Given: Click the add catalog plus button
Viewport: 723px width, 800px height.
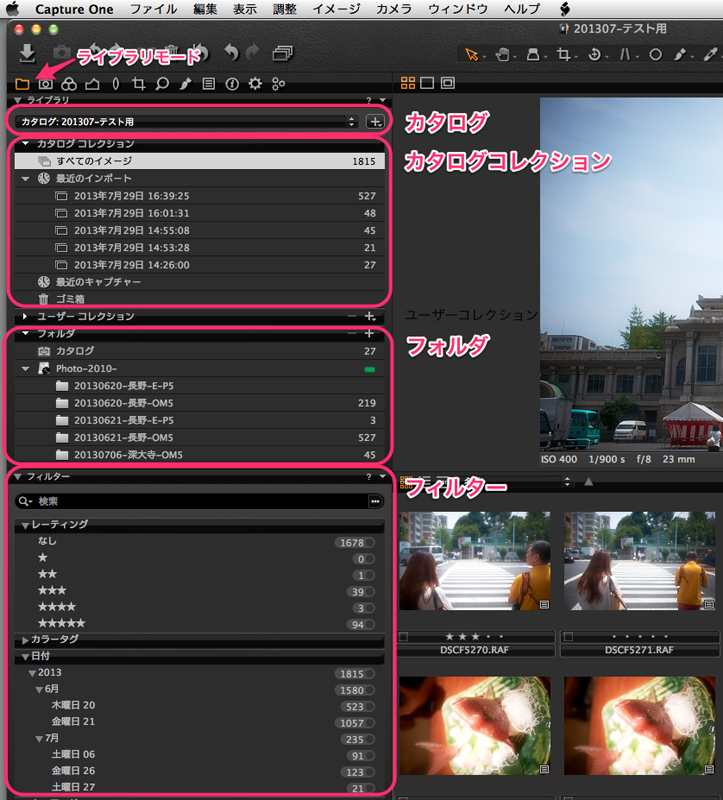Looking at the screenshot, I should coord(375,121).
